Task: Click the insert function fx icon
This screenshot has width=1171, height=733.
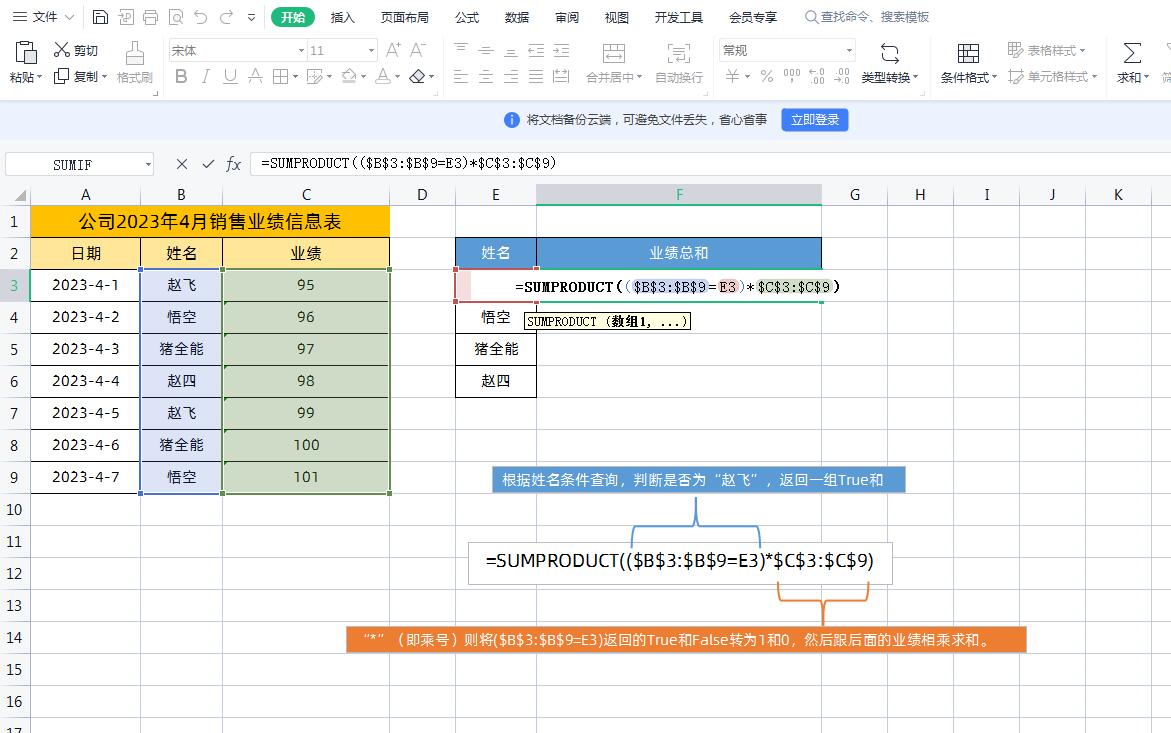Action: [233, 164]
